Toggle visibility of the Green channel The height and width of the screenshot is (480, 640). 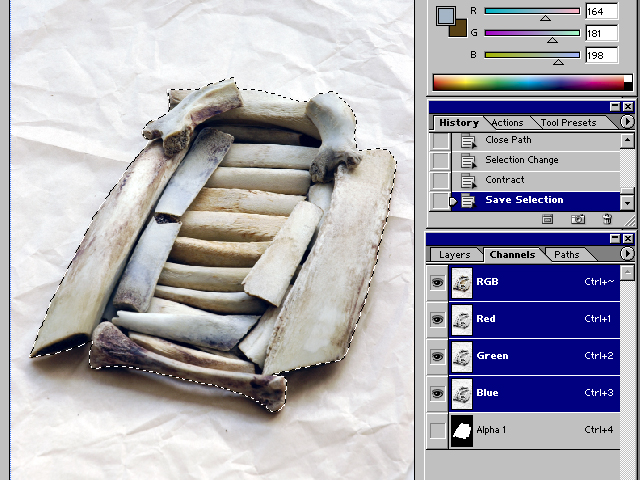click(437, 356)
